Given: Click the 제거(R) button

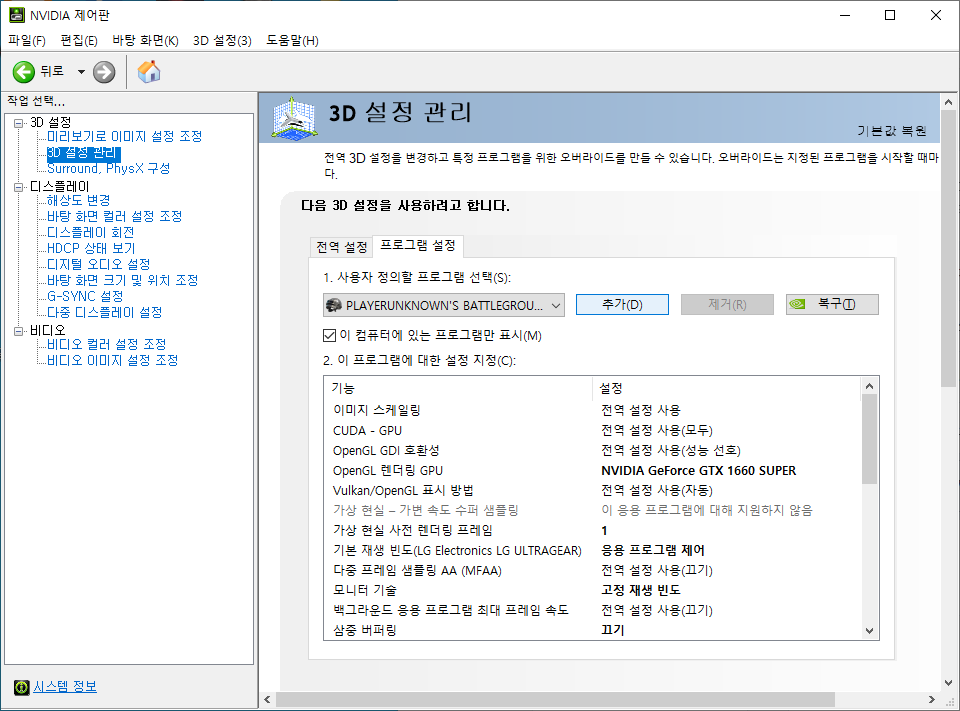Looking at the screenshot, I should click(x=727, y=304).
